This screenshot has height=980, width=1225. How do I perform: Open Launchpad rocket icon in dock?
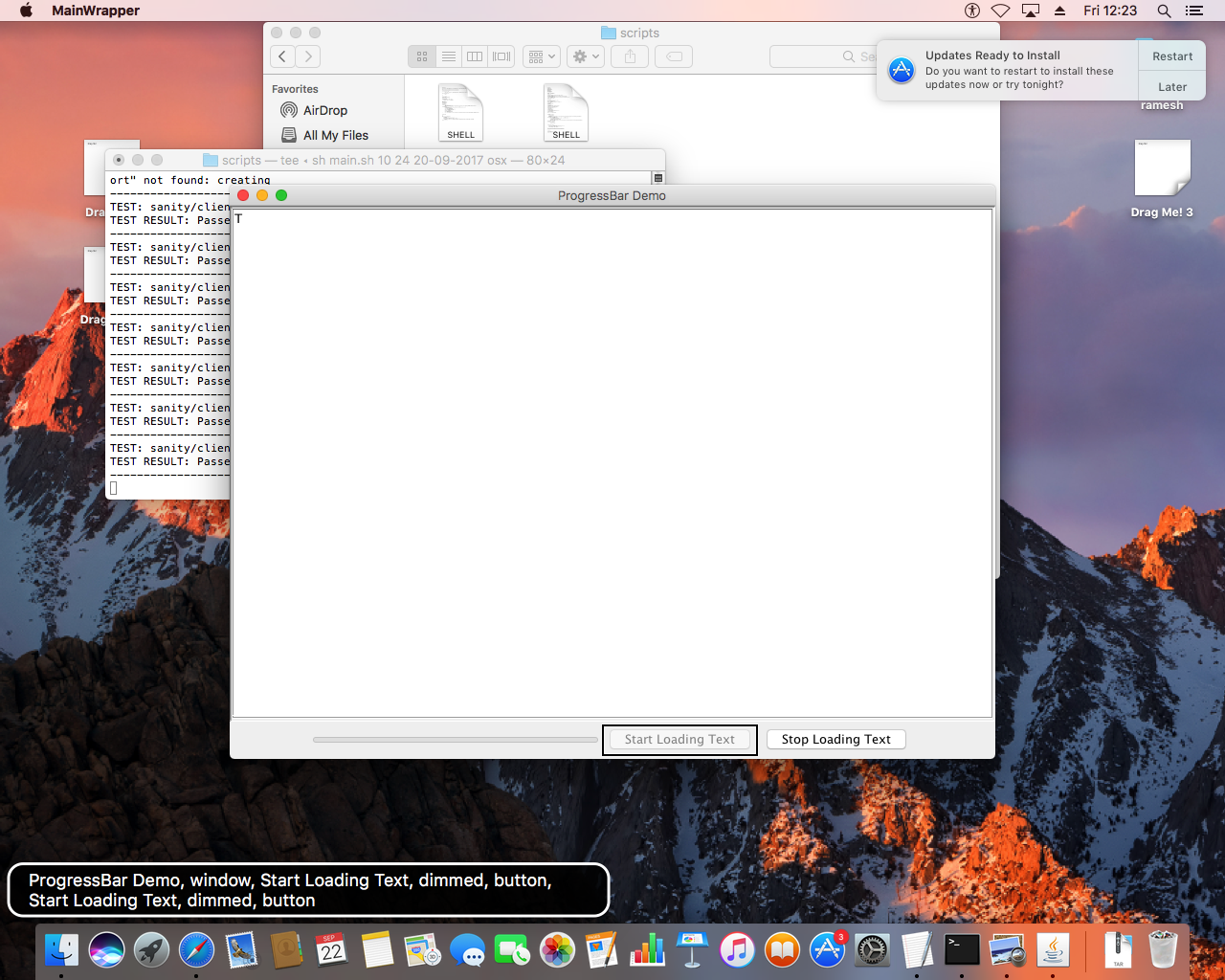pos(151,950)
